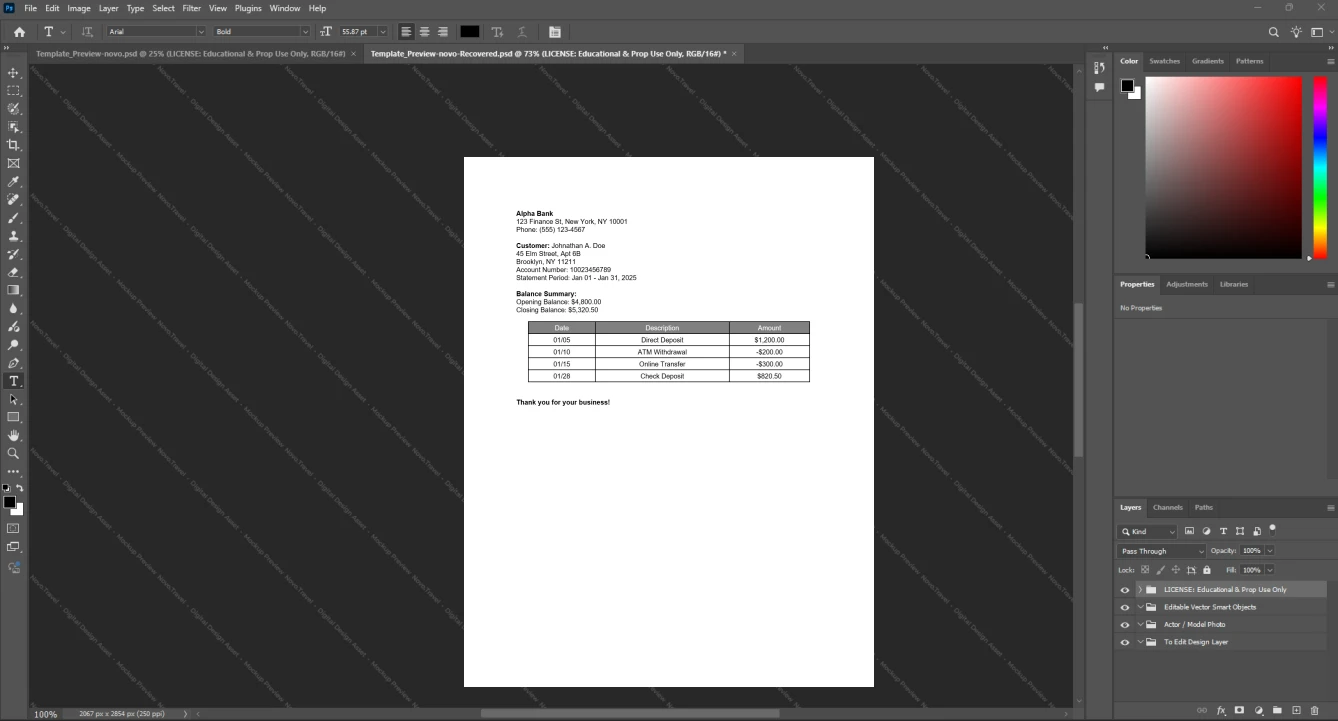Screen dimensions: 1338x721
Task: Create new adjustment layer
Action: point(1259,710)
